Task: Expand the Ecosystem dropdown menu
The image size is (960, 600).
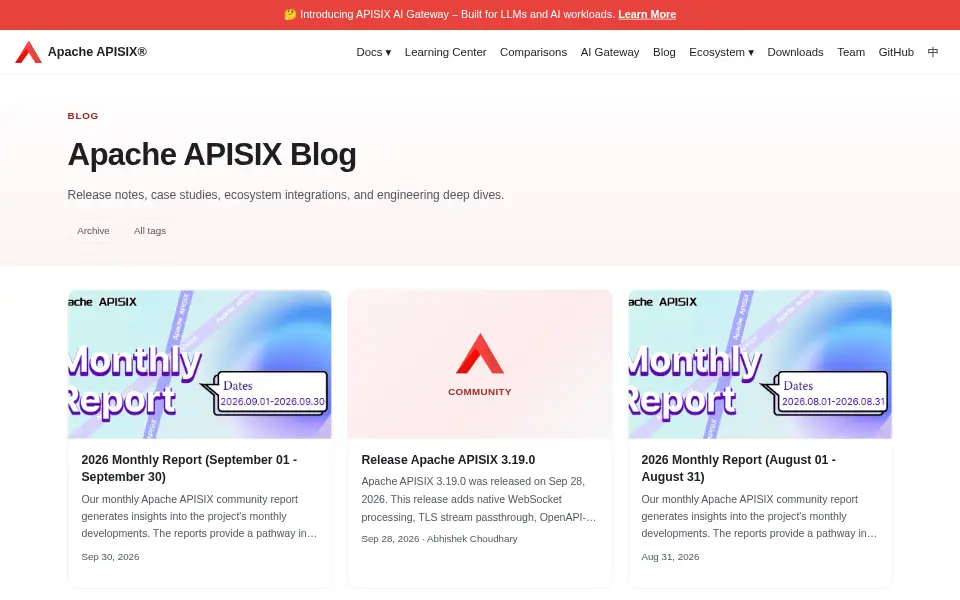Action: (721, 52)
